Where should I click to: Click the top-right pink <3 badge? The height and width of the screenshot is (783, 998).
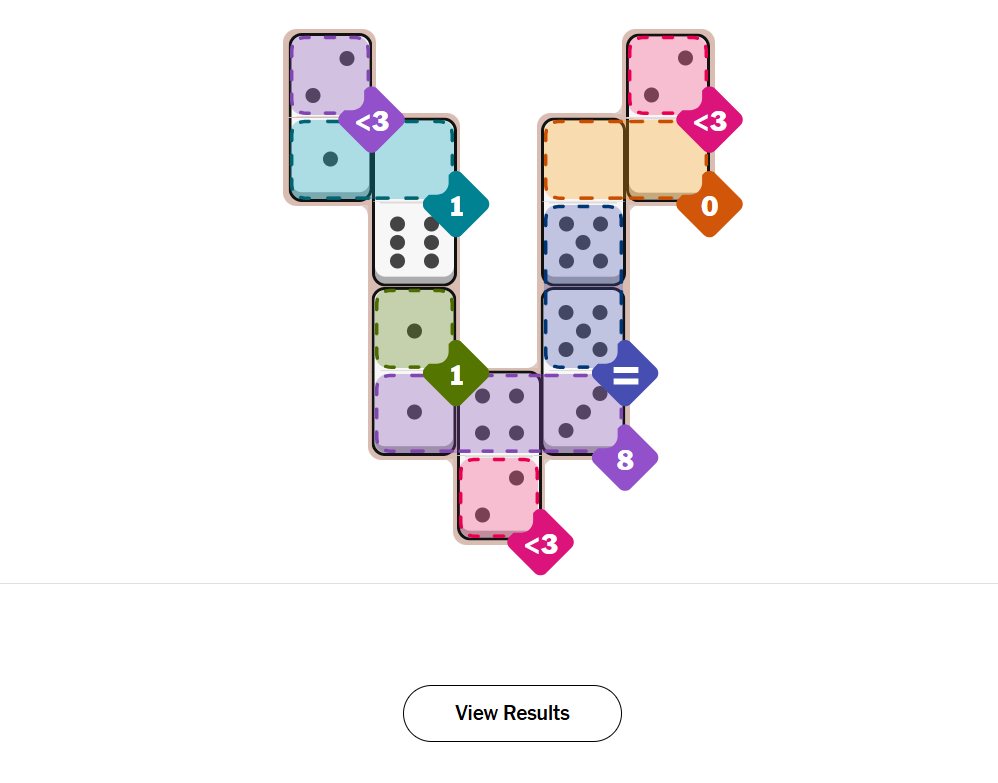click(x=709, y=121)
